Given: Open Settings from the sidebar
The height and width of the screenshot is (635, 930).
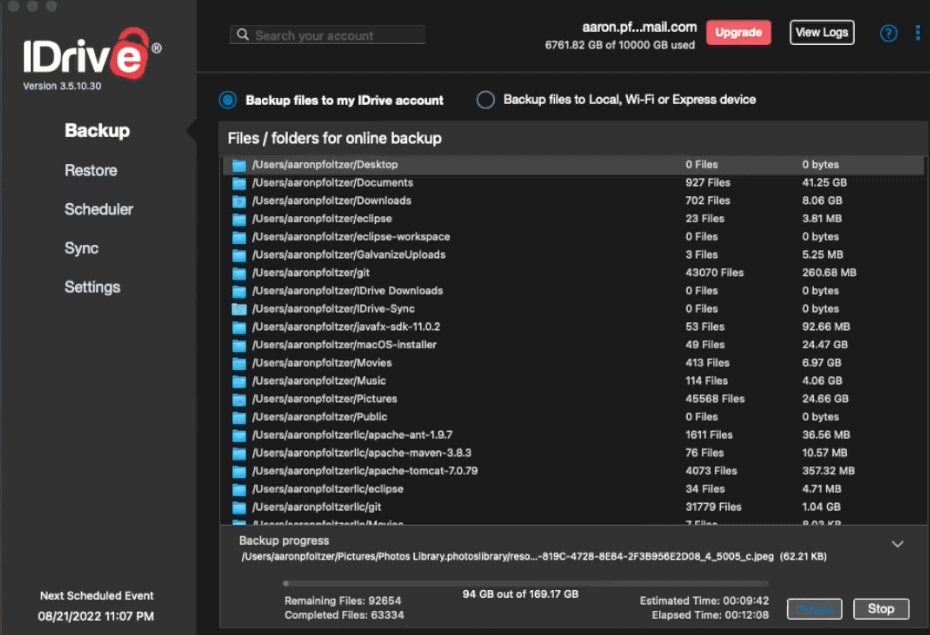Looking at the screenshot, I should click(92, 287).
